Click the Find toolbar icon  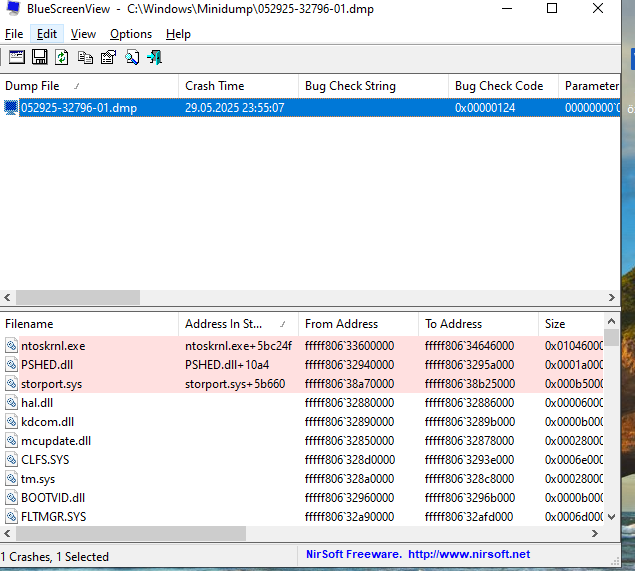132,57
